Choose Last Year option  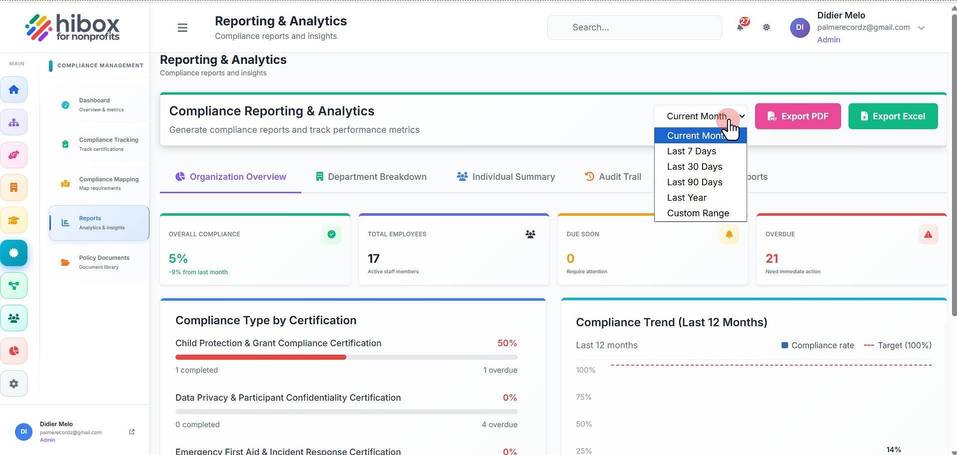[x=700, y=197]
